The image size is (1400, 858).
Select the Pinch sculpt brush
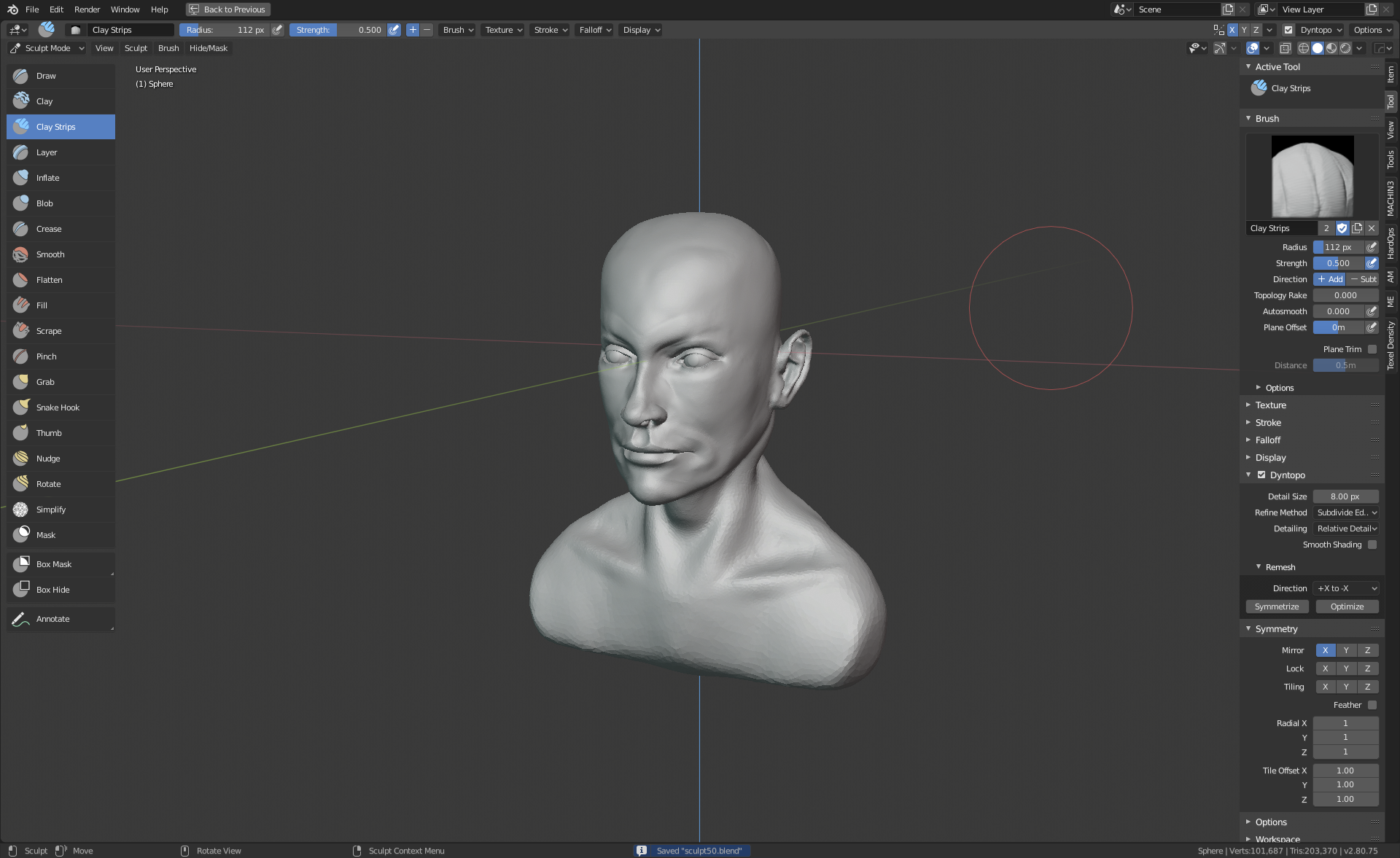pos(46,356)
